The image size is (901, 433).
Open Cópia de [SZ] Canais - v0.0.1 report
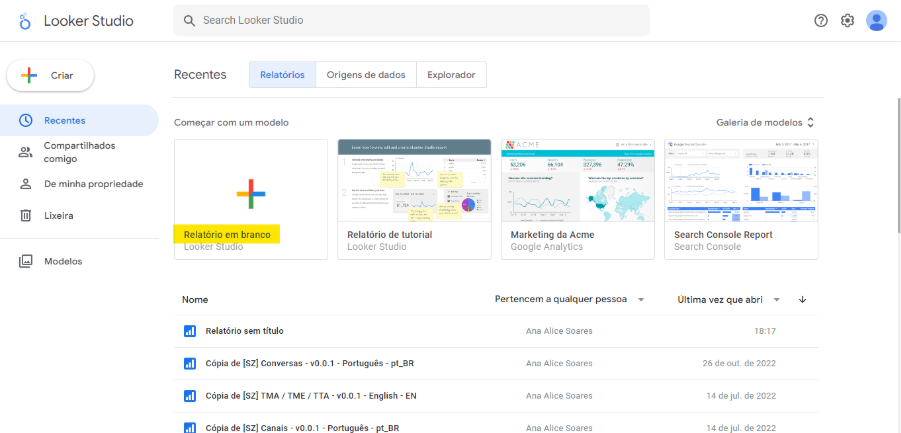(x=496, y=425)
